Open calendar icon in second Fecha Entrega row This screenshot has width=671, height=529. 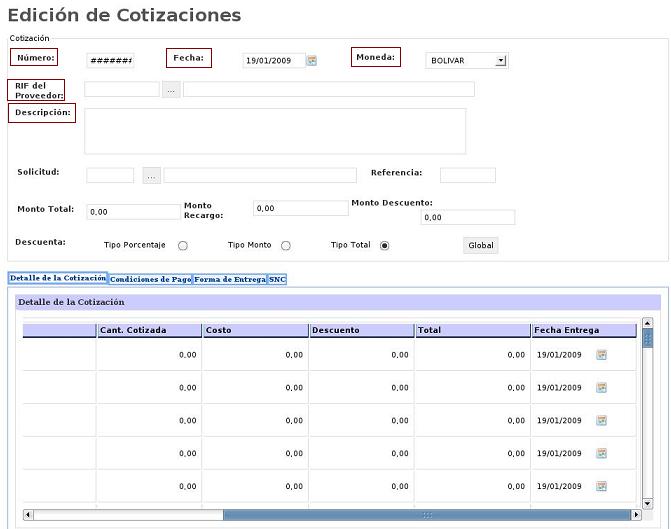pyautogui.click(x=602, y=388)
